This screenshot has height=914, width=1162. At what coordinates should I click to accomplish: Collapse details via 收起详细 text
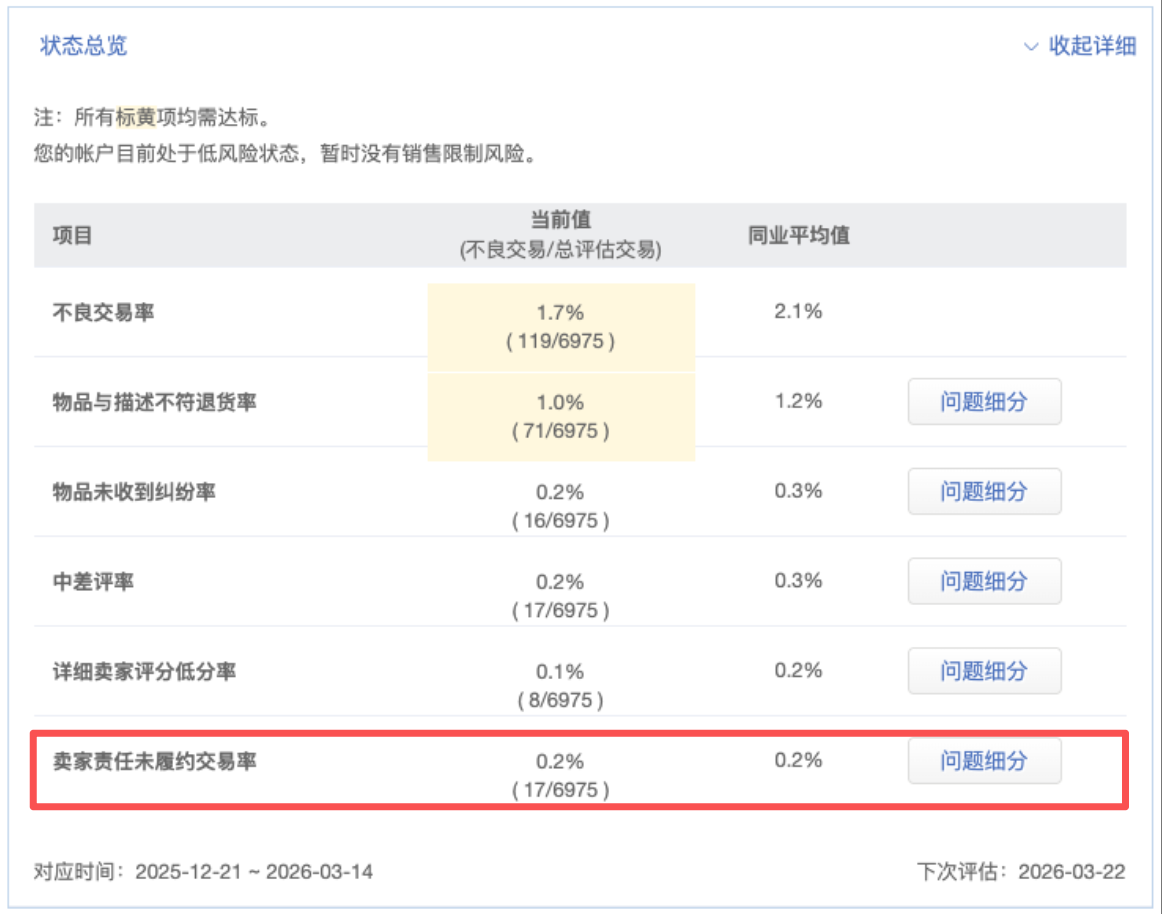1092,46
